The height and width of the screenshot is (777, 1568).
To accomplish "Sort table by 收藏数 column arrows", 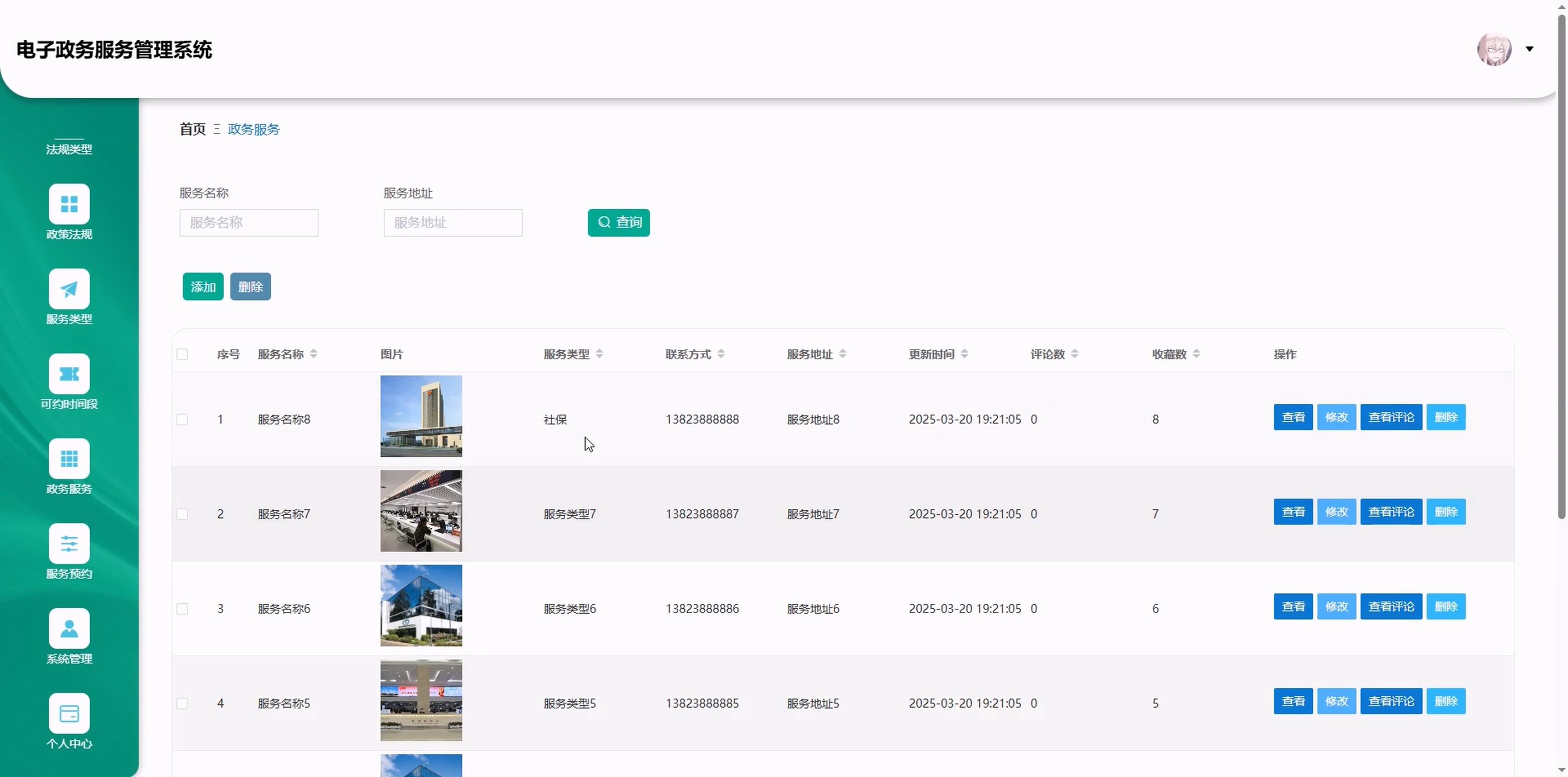I will (x=1196, y=354).
